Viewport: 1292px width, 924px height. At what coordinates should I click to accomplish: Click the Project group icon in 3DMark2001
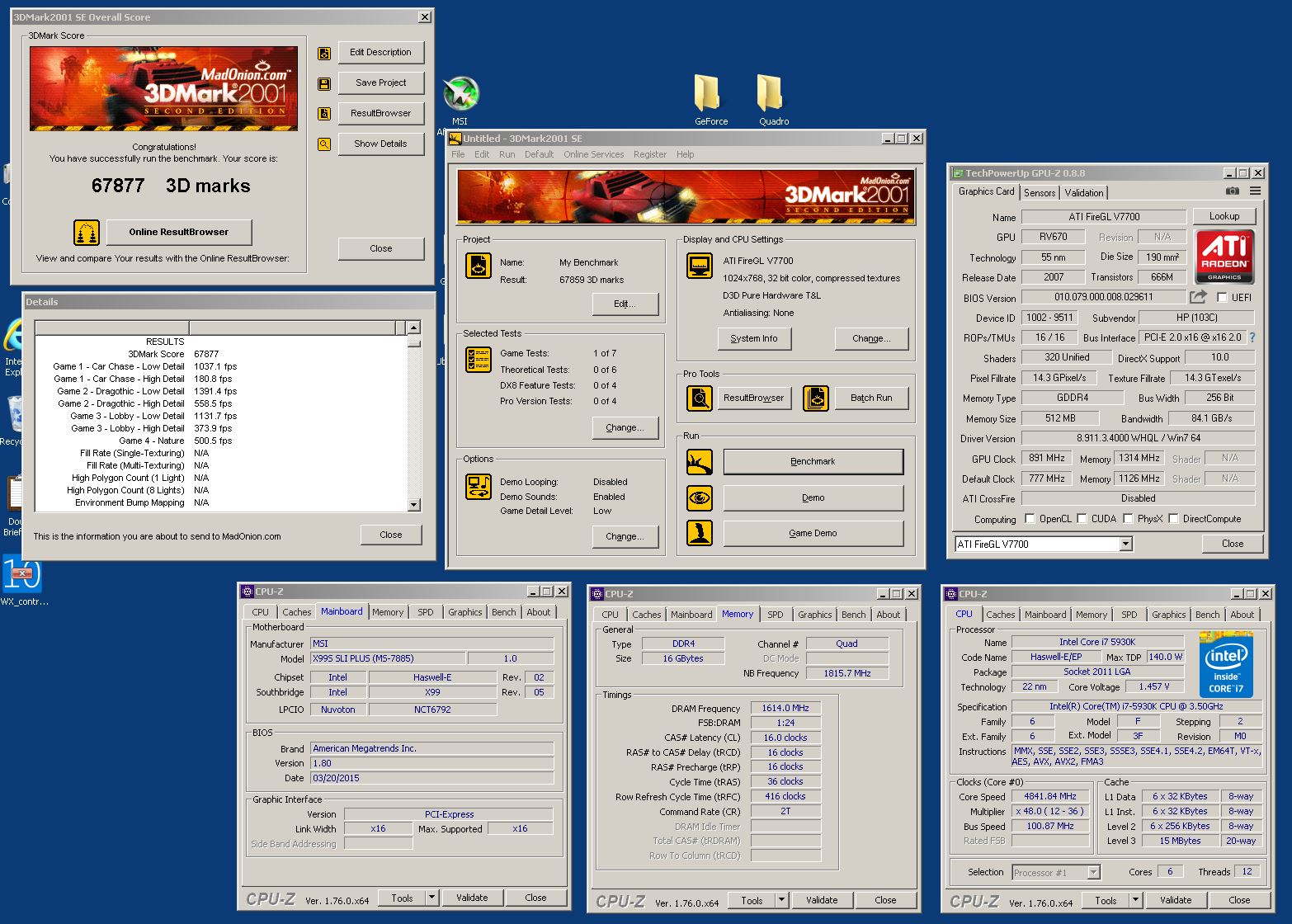click(479, 266)
